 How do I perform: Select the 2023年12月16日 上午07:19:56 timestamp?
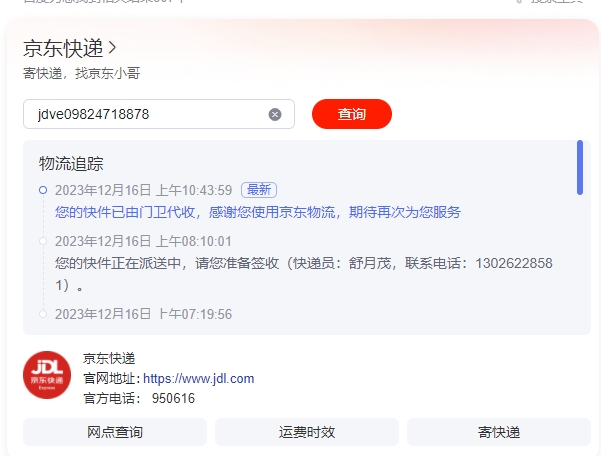[143, 314]
